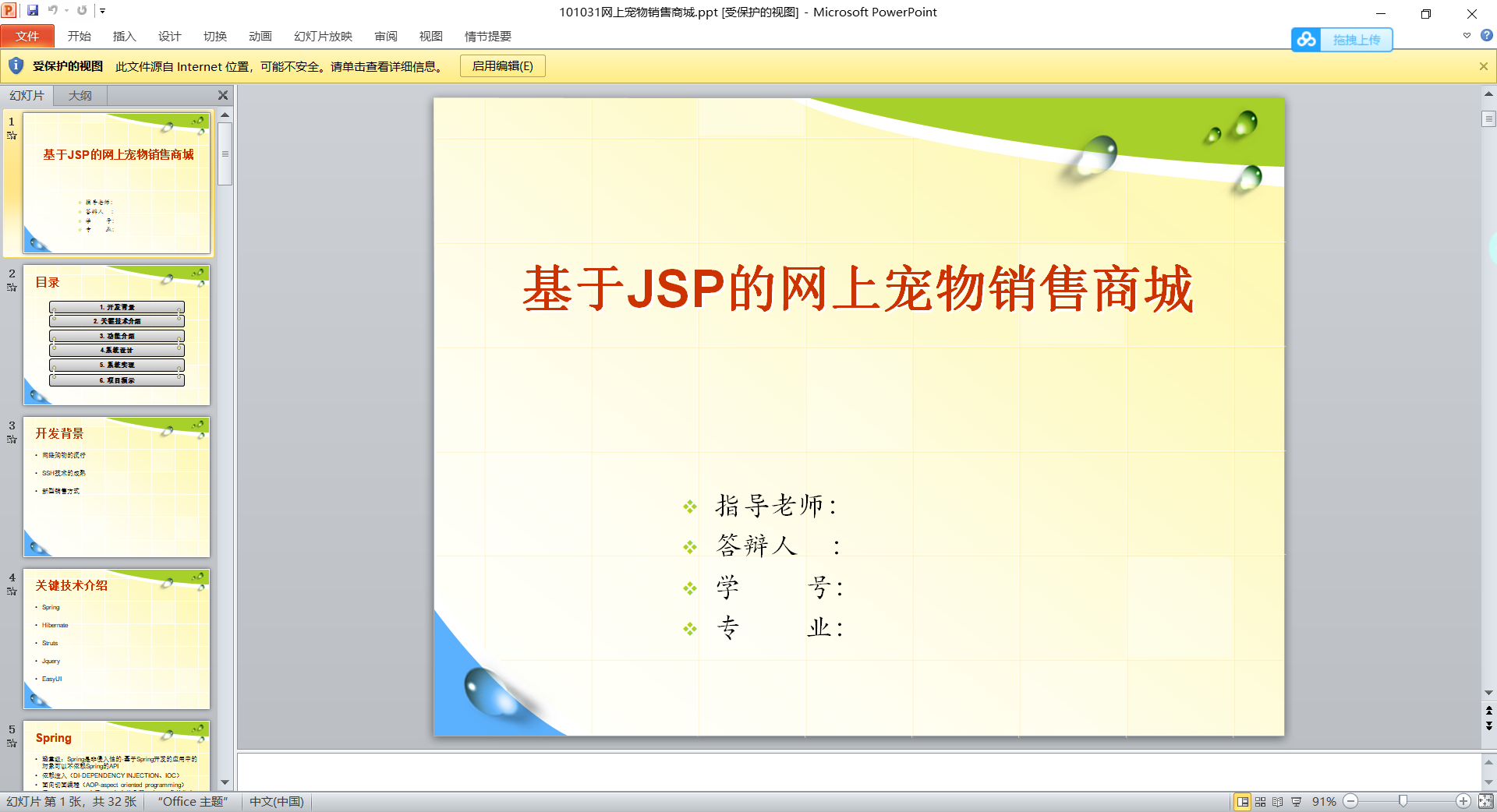The height and width of the screenshot is (812, 1497).
Task: Switch to the 情节提要 ribbon tab
Action: (488, 37)
